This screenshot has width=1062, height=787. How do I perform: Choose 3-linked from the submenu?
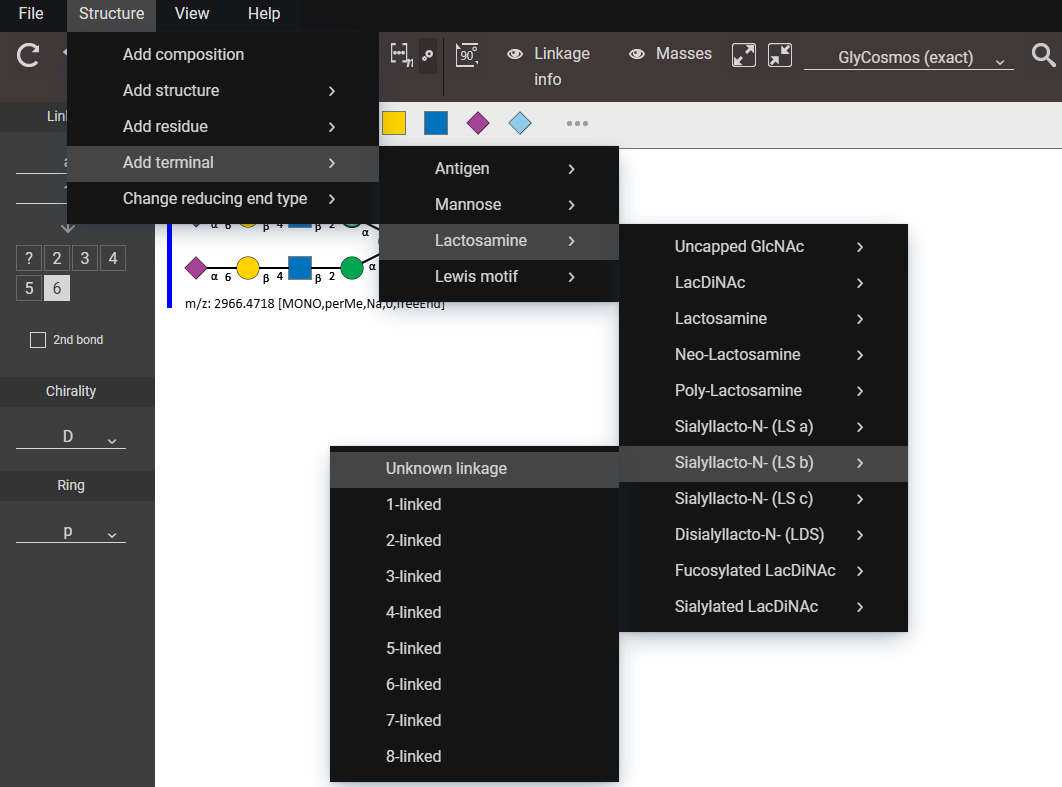point(414,576)
